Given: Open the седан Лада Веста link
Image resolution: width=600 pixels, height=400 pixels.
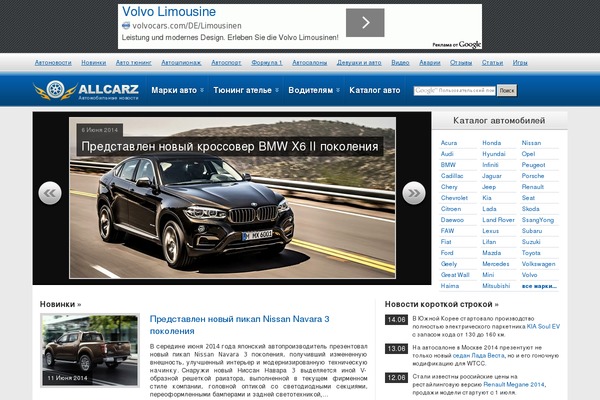Looking at the screenshot, I should coord(478,356).
